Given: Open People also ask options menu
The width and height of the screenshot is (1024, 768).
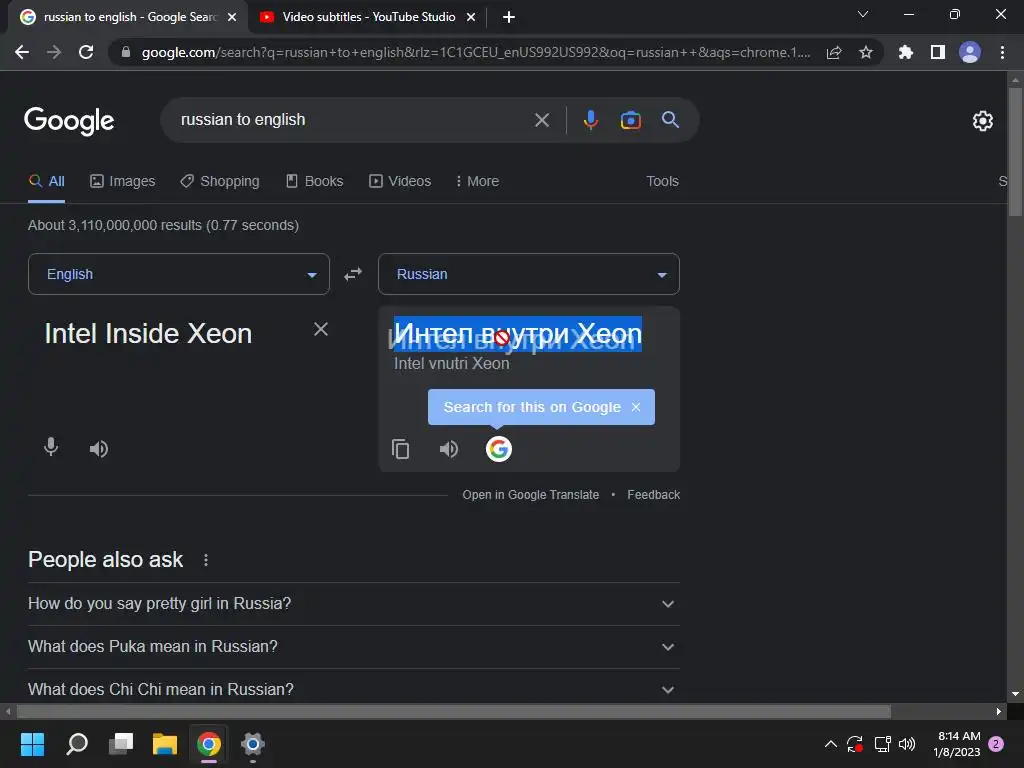Looking at the screenshot, I should (206, 560).
